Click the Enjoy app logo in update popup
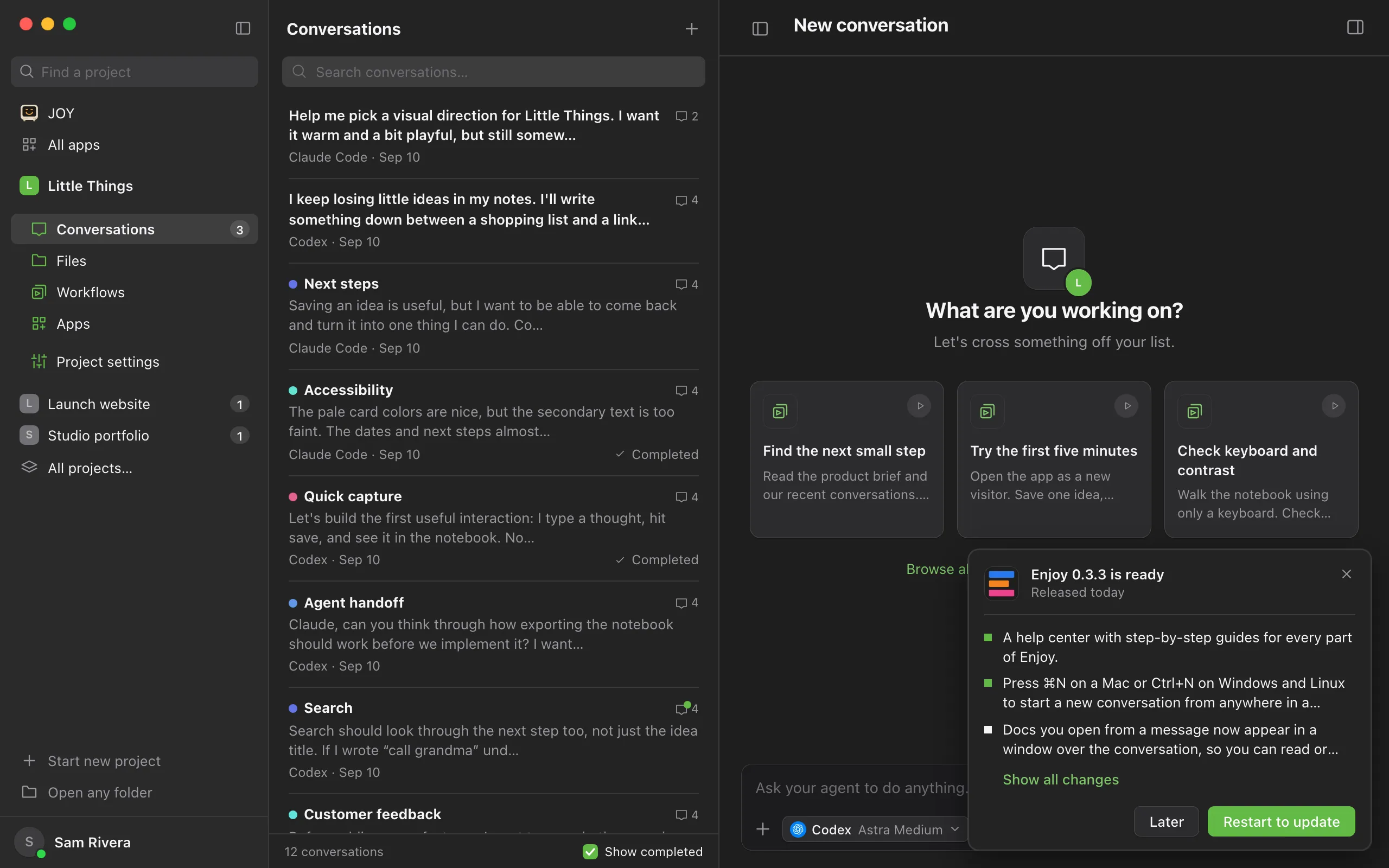The image size is (1389, 868). tap(1001, 583)
